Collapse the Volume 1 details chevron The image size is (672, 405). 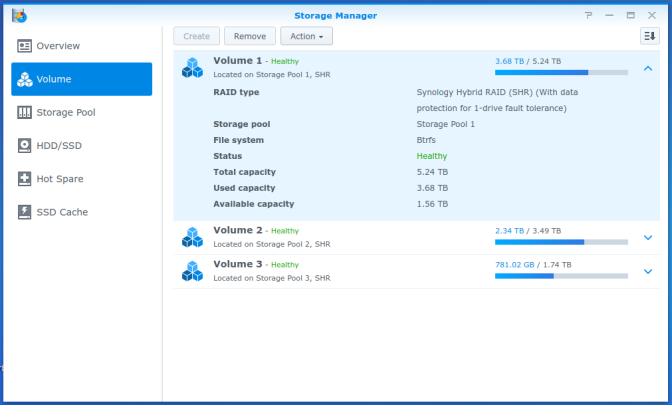[648, 68]
